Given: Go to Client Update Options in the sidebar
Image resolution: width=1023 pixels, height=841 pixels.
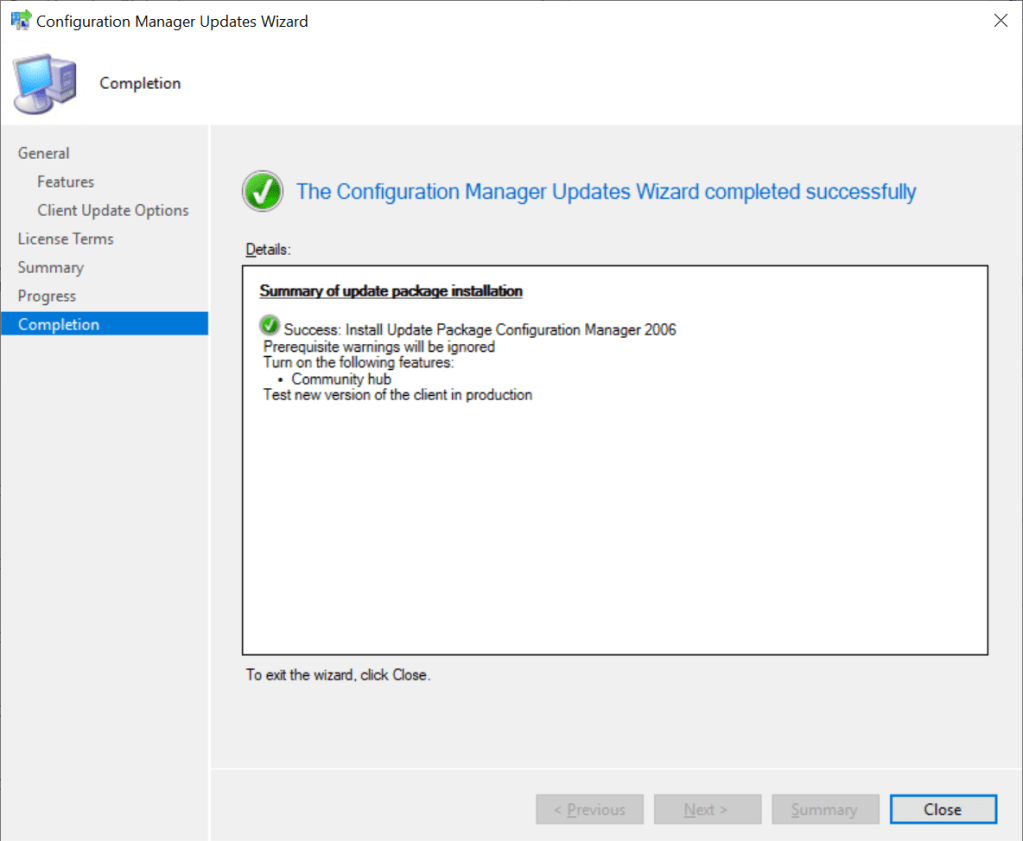Looking at the screenshot, I should [x=113, y=210].
